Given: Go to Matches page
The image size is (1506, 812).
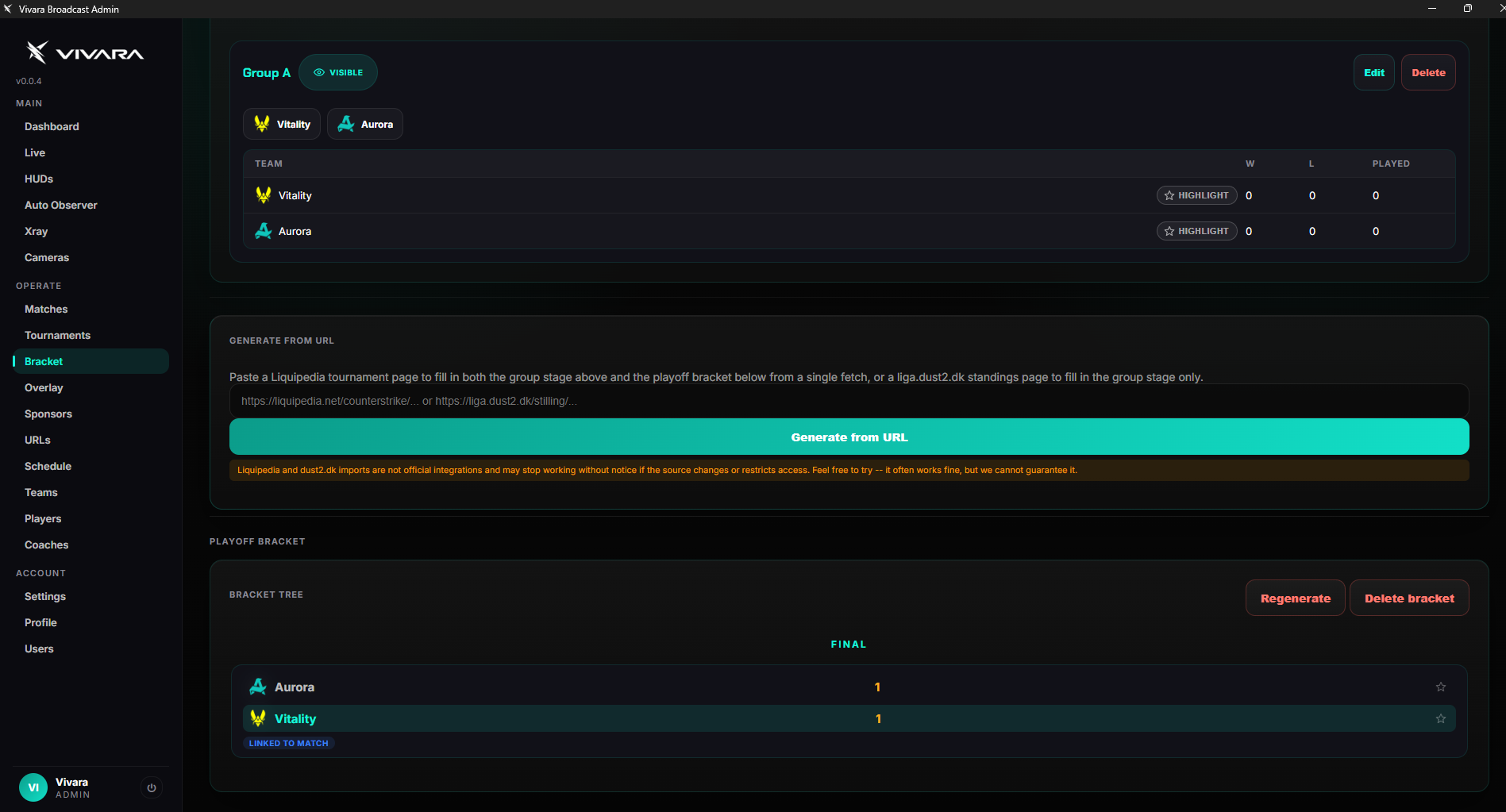Looking at the screenshot, I should point(91,309).
